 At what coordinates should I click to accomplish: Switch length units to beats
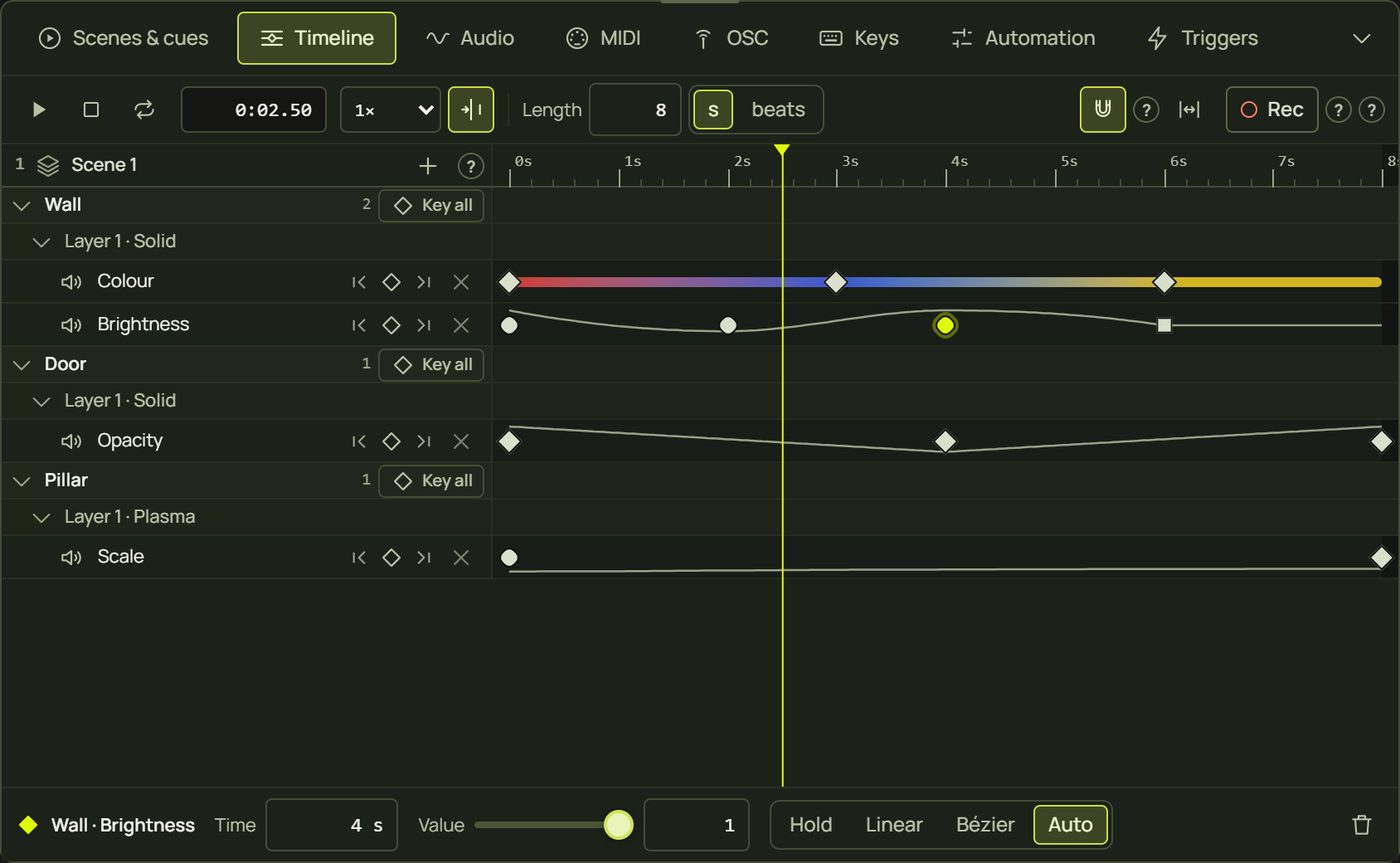pos(778,110)
